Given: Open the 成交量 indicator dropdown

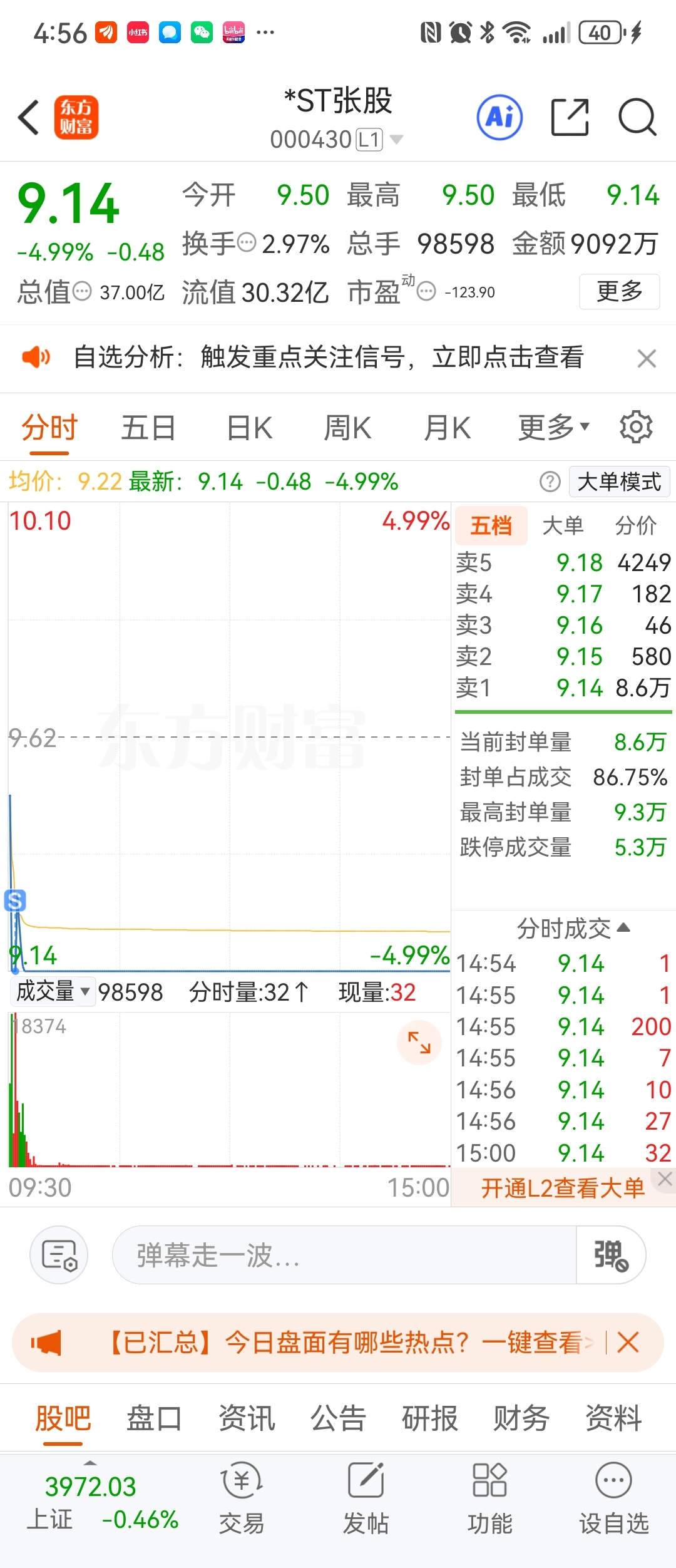Looking at the screenshot, I should pyautogui.click(x=53, y=991).
